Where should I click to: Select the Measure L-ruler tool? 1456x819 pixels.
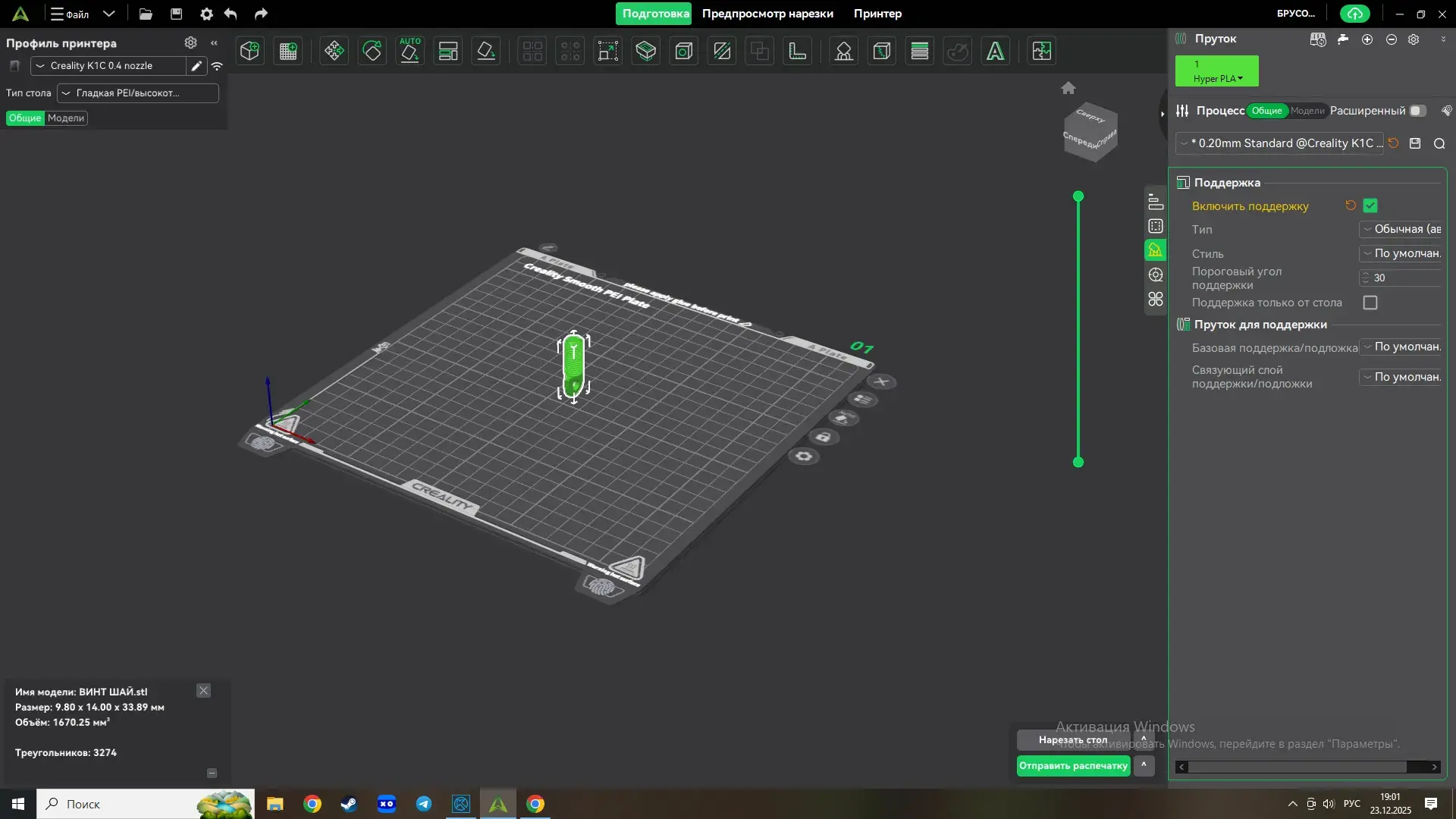click(x=798, y=51)
